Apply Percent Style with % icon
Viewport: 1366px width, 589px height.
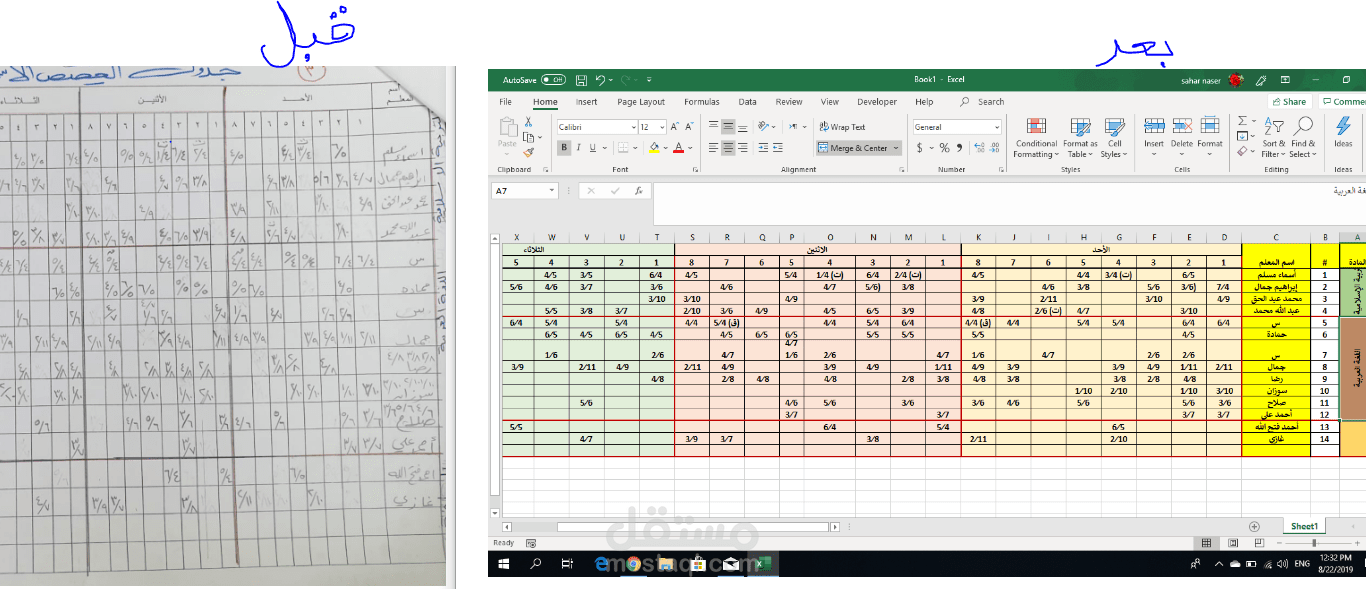[944, 148]
